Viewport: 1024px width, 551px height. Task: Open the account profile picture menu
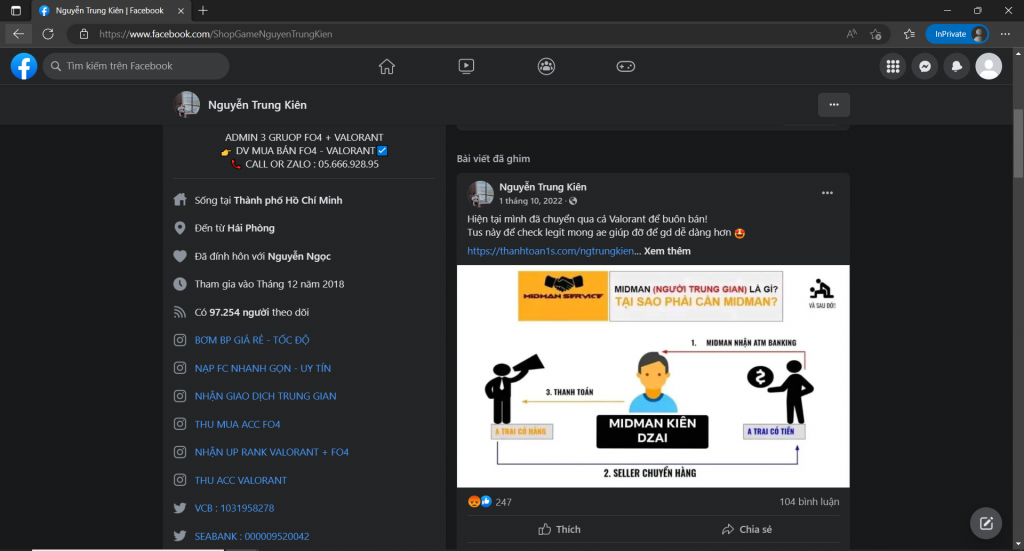point(988,66)
